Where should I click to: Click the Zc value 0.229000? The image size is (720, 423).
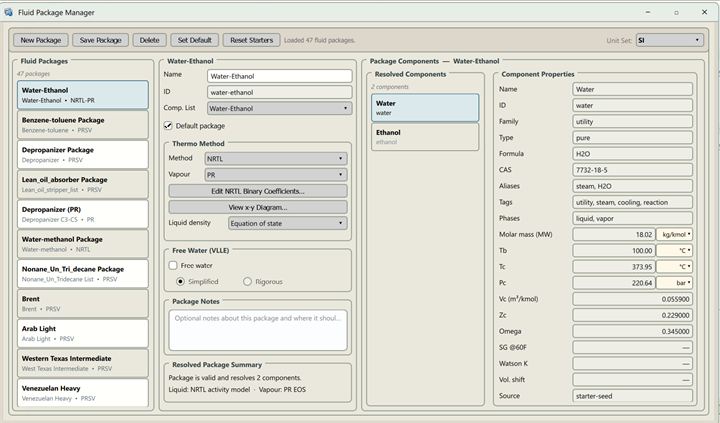632,315
